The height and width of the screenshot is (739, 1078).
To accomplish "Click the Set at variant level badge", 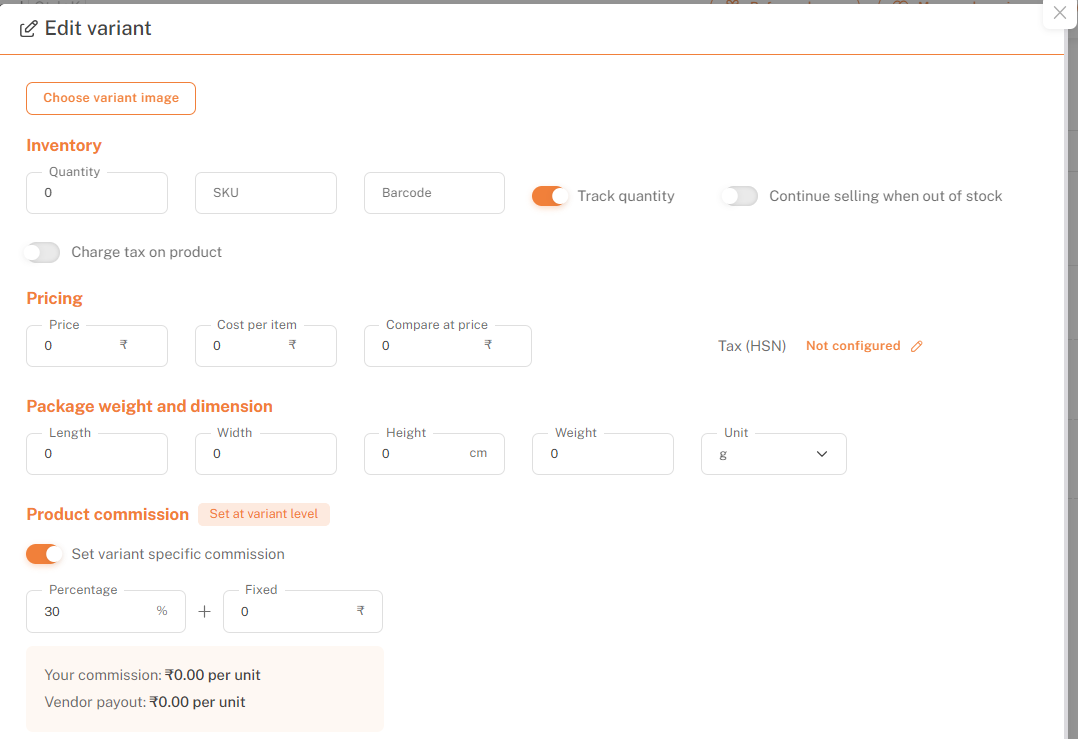I will pyautogui.click(x=264, y=514).
